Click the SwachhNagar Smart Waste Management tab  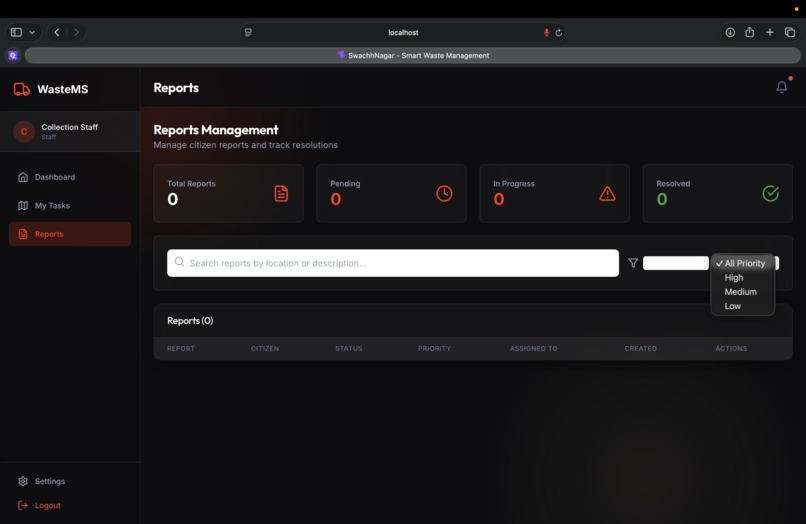pyautogui.click(x=413, y=56)
